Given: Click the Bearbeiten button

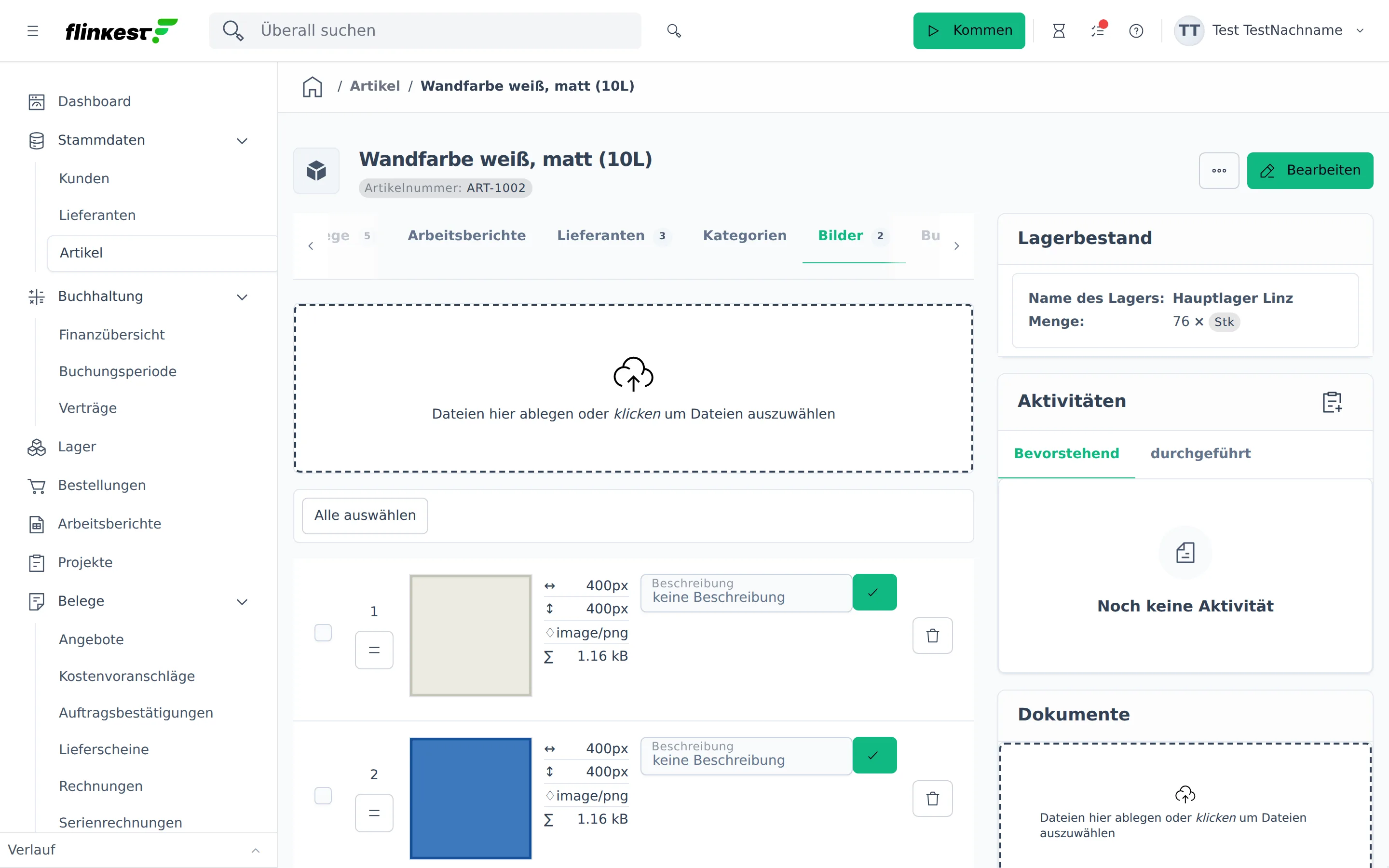Looking at the screenshot, I should pos(1310,171).
